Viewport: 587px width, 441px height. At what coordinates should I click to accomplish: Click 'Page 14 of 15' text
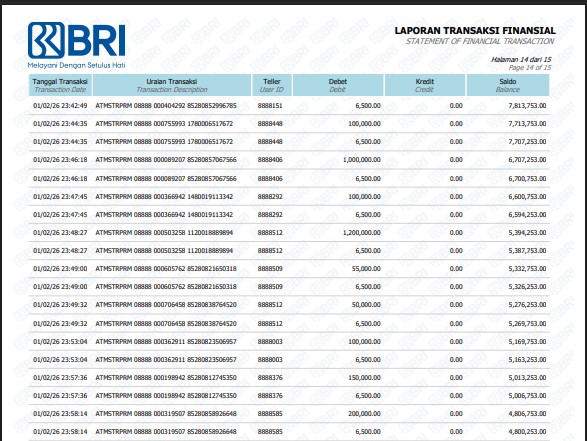530,67
